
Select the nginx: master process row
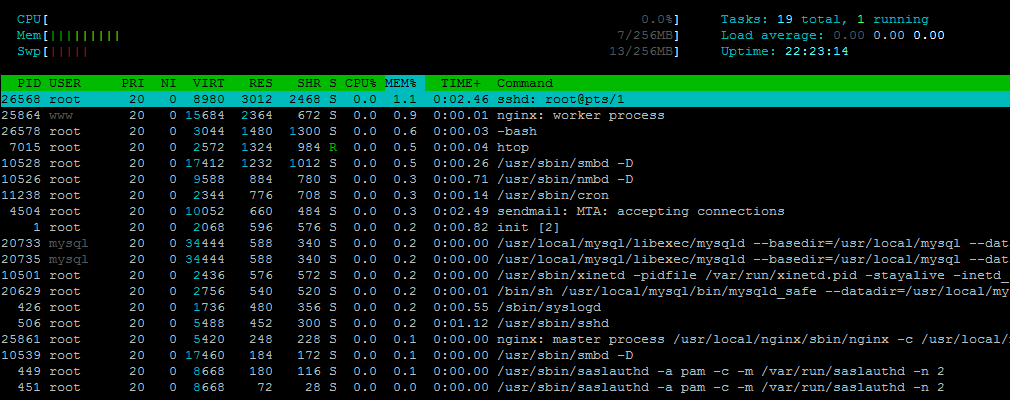click(505, 339)
